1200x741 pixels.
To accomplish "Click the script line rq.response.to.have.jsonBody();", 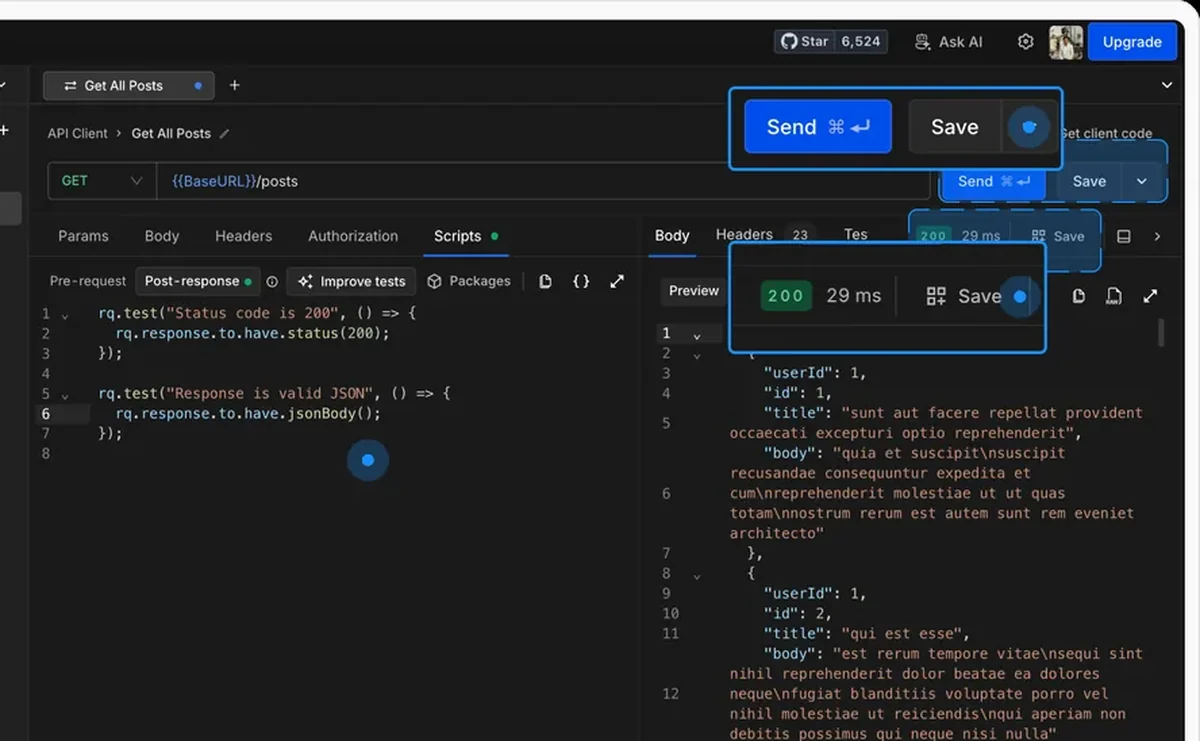I will (248, 413).
